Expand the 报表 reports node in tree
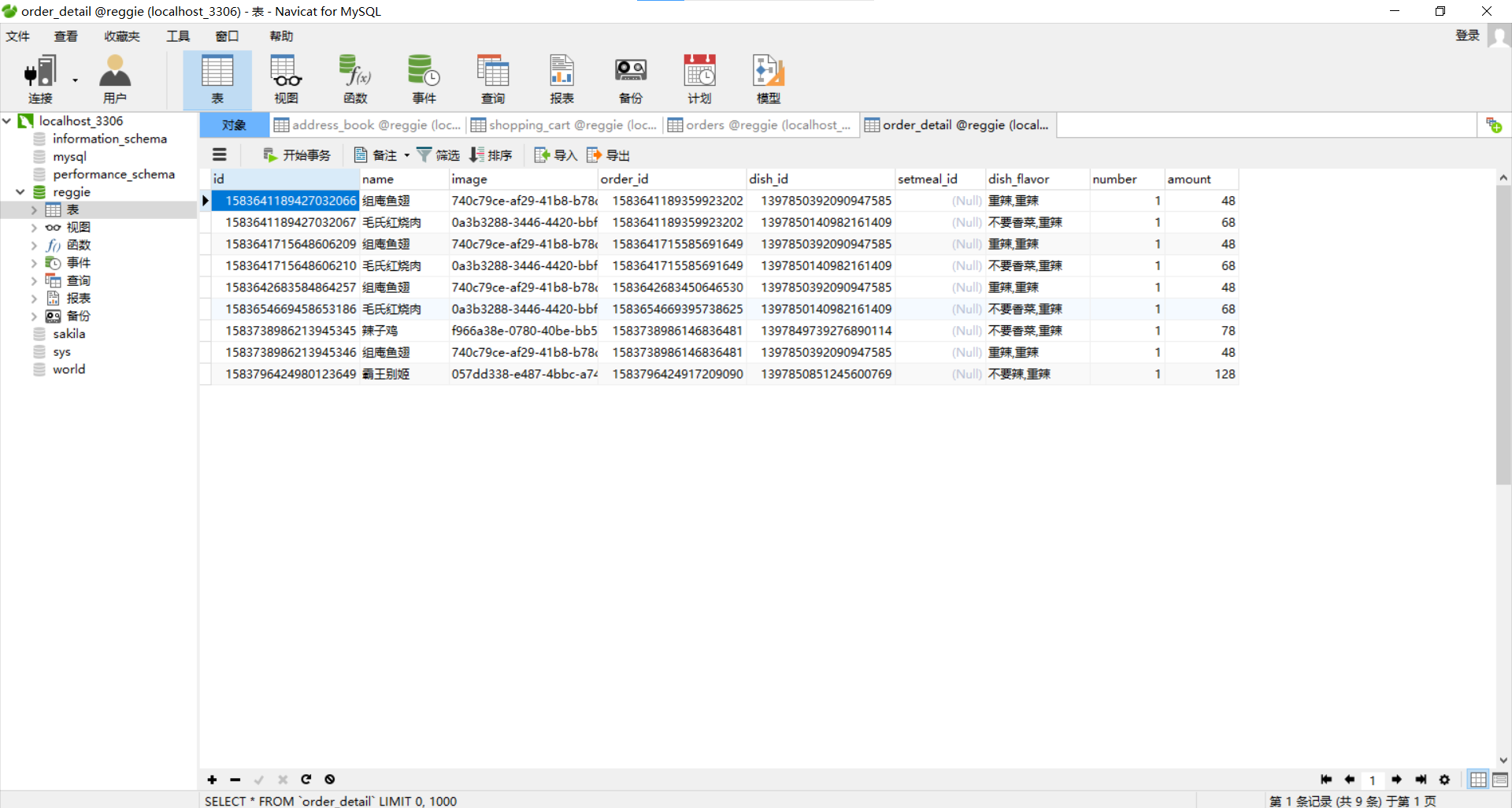This screenshot has height=808, width=1512. click(x=34, y=298)
